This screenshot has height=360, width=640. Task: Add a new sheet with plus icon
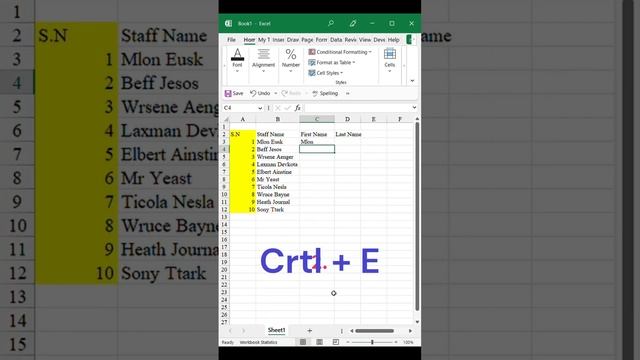309,331
